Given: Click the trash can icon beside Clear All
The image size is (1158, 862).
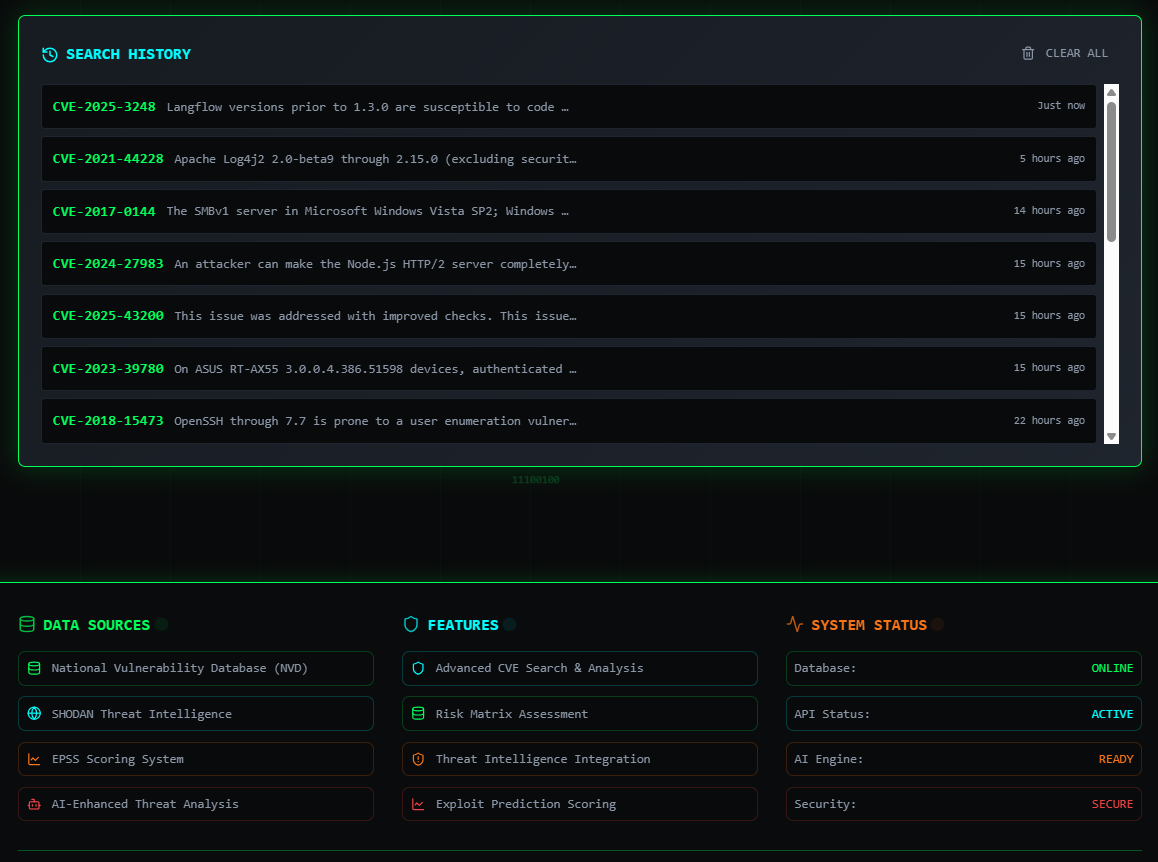Looking at the screenshot, I should click(1027, 53).
